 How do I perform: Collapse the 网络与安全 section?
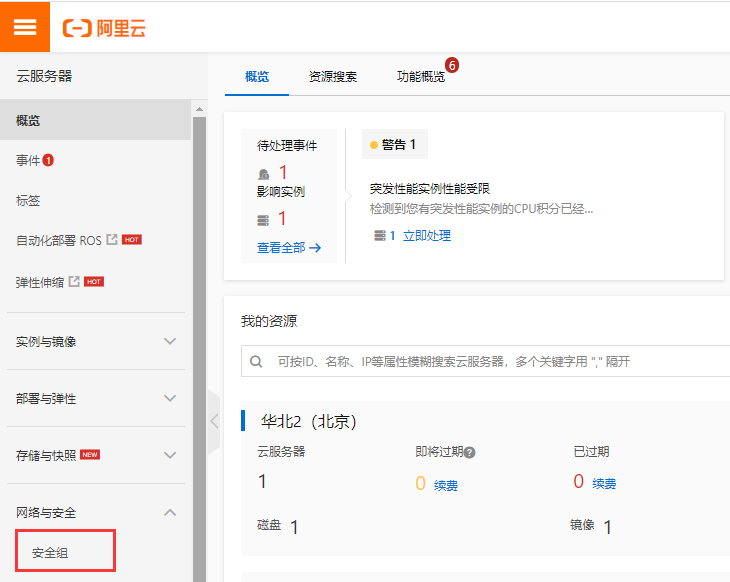coord(170,512)
